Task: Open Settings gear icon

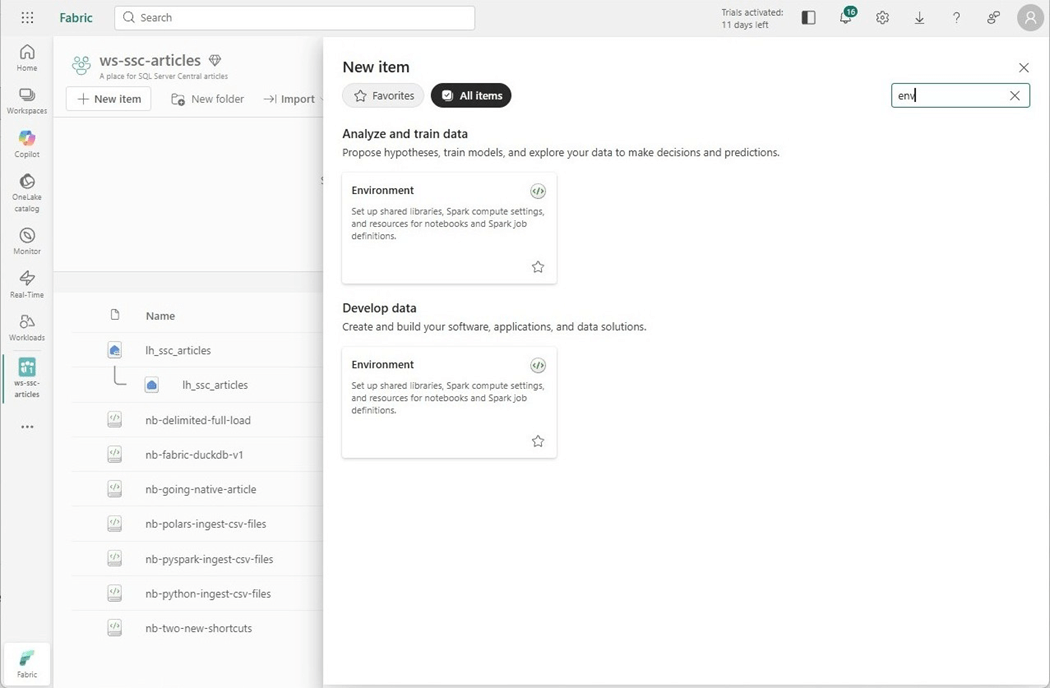Action: (883, 17)
